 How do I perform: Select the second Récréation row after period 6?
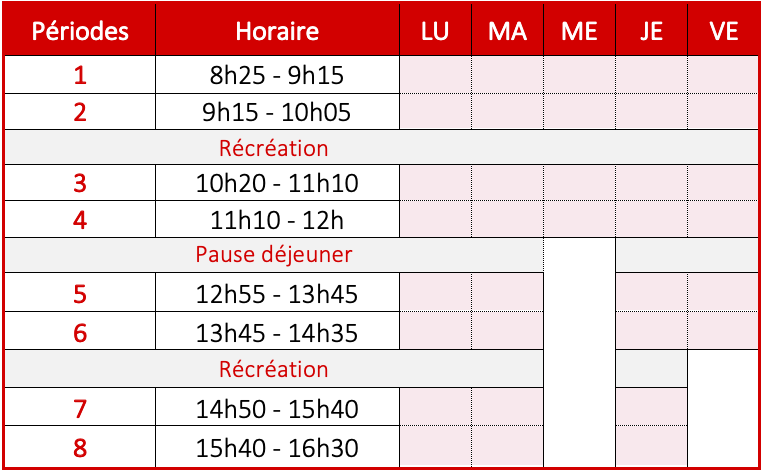click(x=273, y=368)
